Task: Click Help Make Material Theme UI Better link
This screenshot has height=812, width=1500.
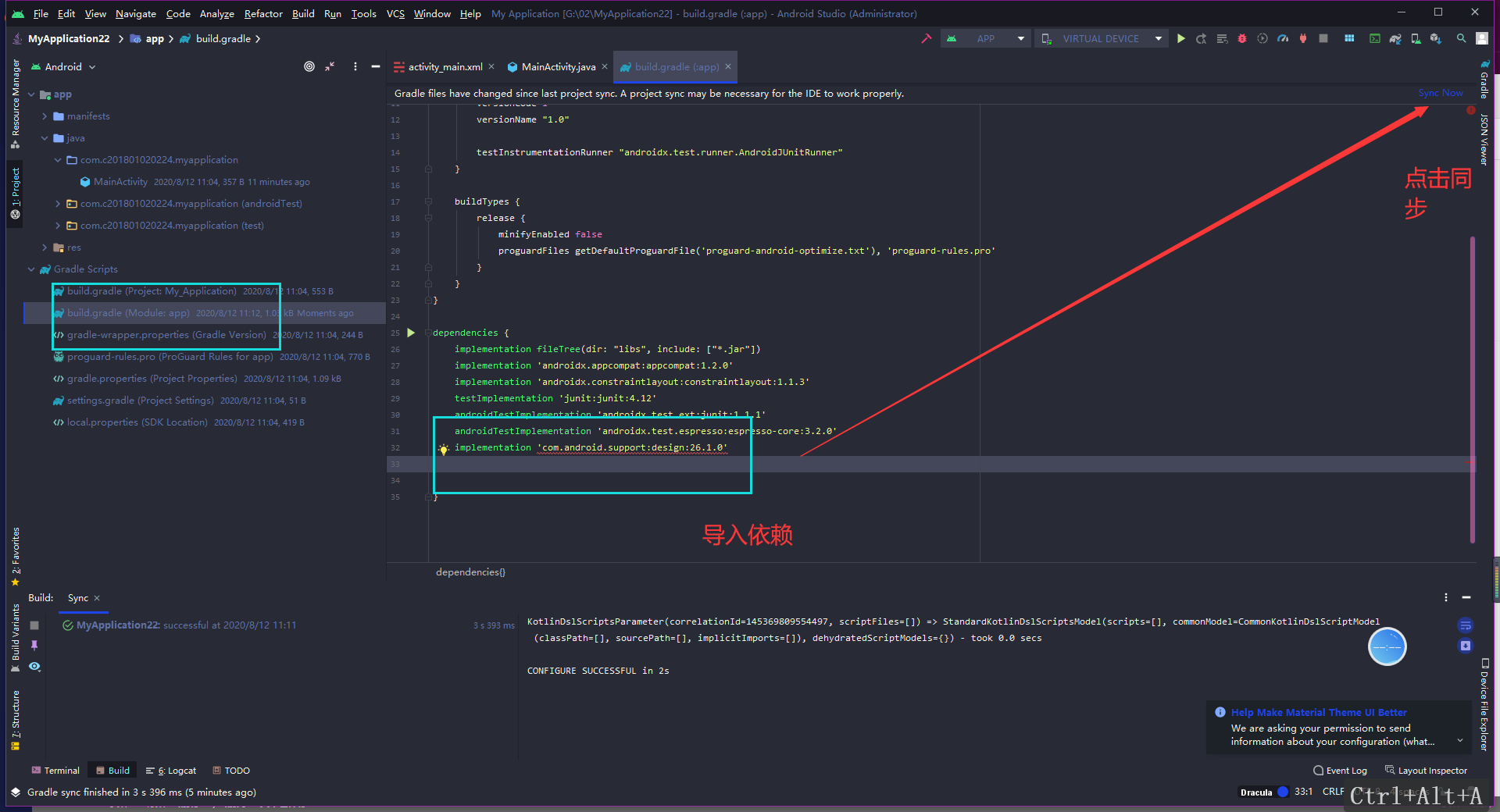Action: pos(1319,712)
